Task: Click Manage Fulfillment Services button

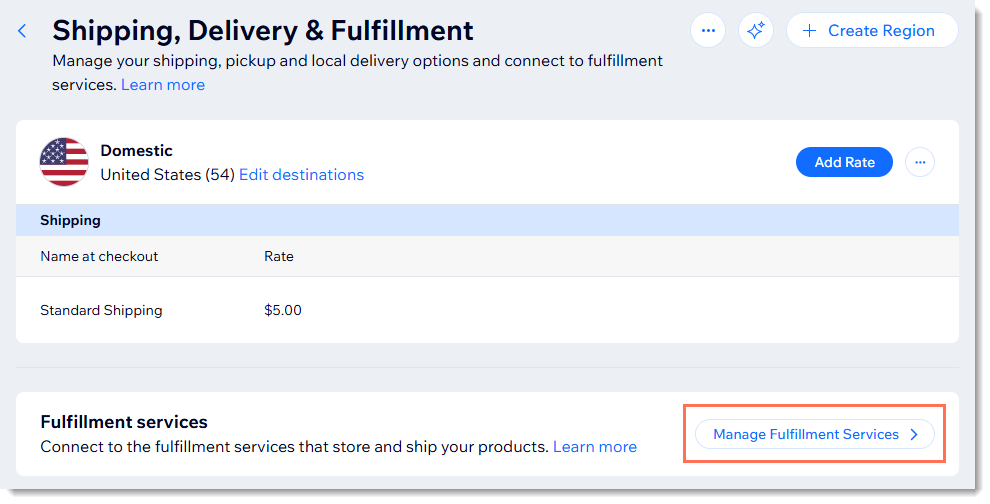Action: pyautogui.click(x=806, y=434)
